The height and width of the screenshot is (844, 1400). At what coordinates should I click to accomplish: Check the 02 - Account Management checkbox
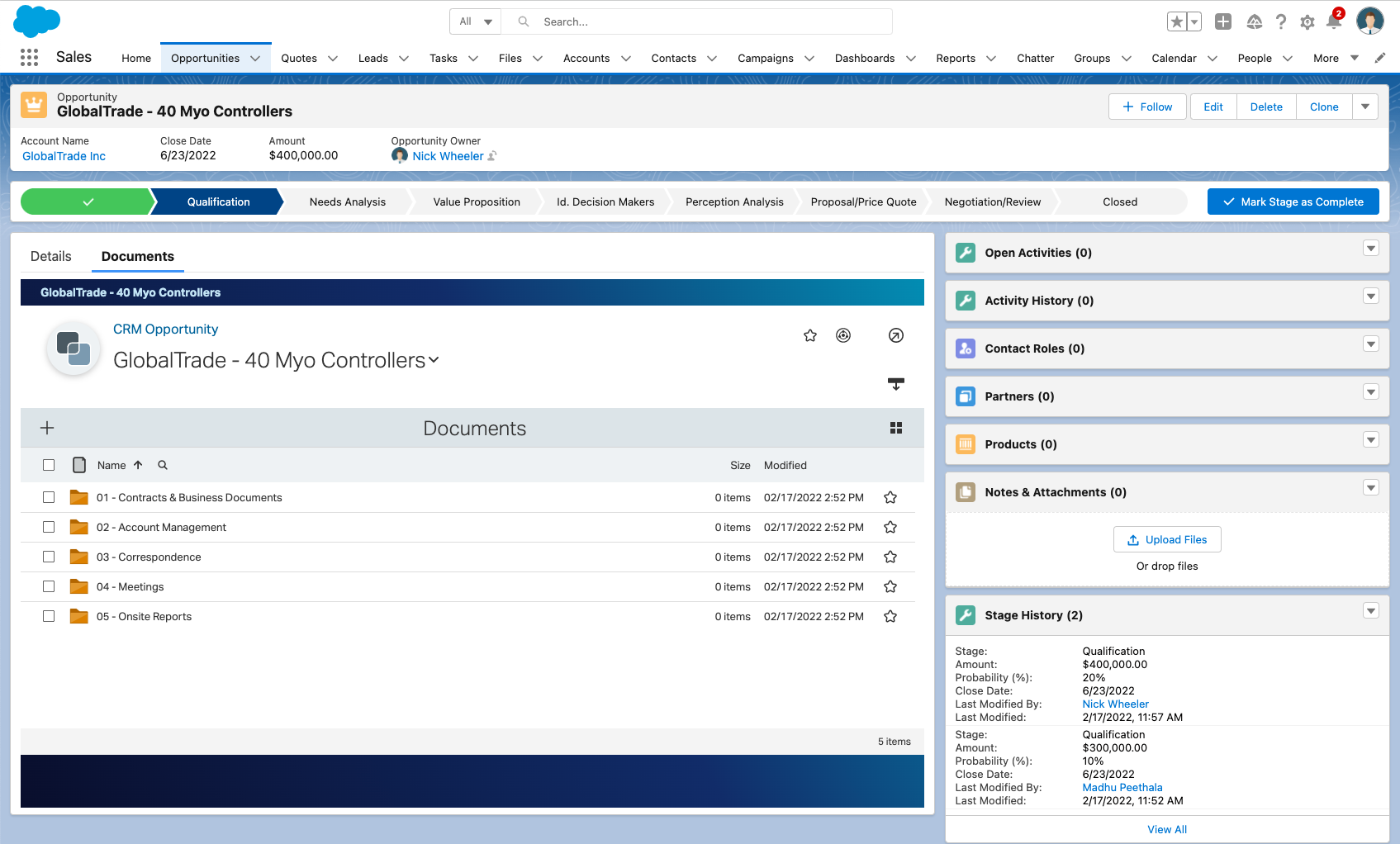coord(49,527)
